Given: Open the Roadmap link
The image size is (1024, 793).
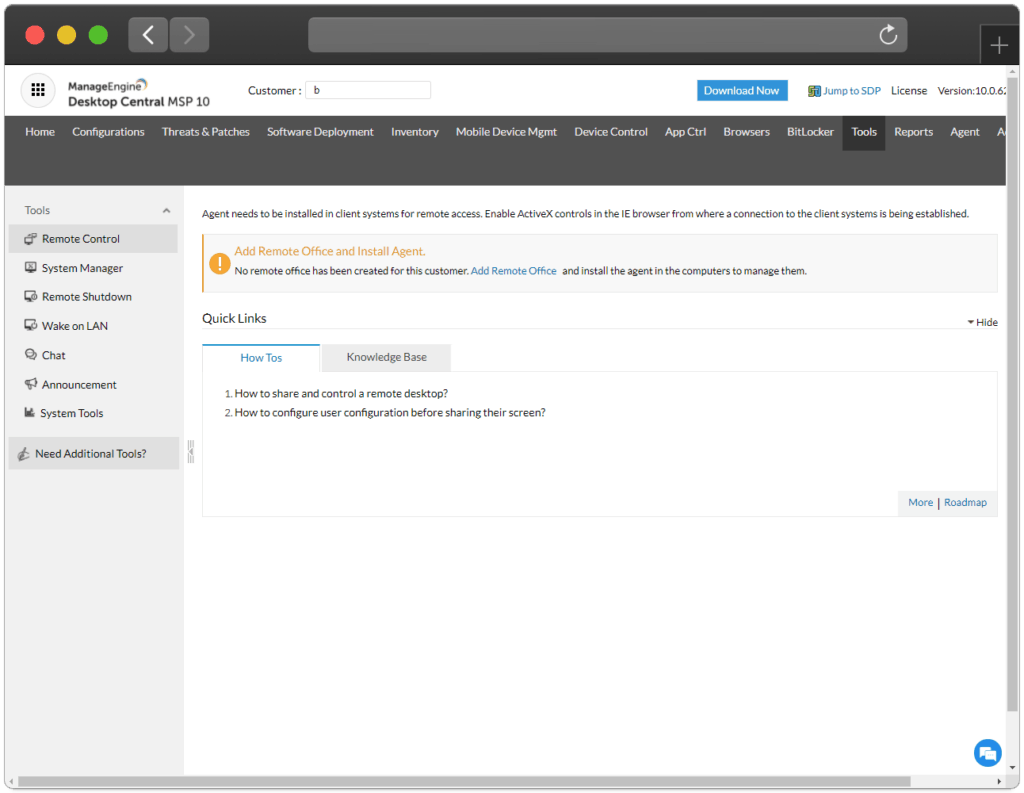Looking at the screenshot, I should (x=965, y=502).
